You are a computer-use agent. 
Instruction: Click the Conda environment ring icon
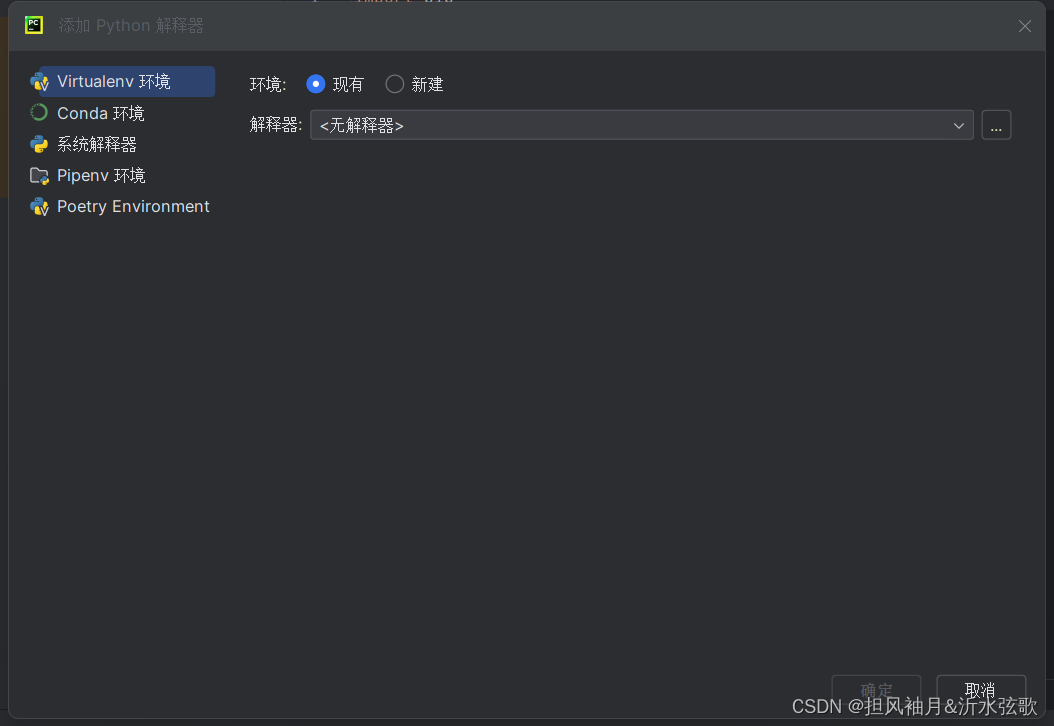coord(39,113)
